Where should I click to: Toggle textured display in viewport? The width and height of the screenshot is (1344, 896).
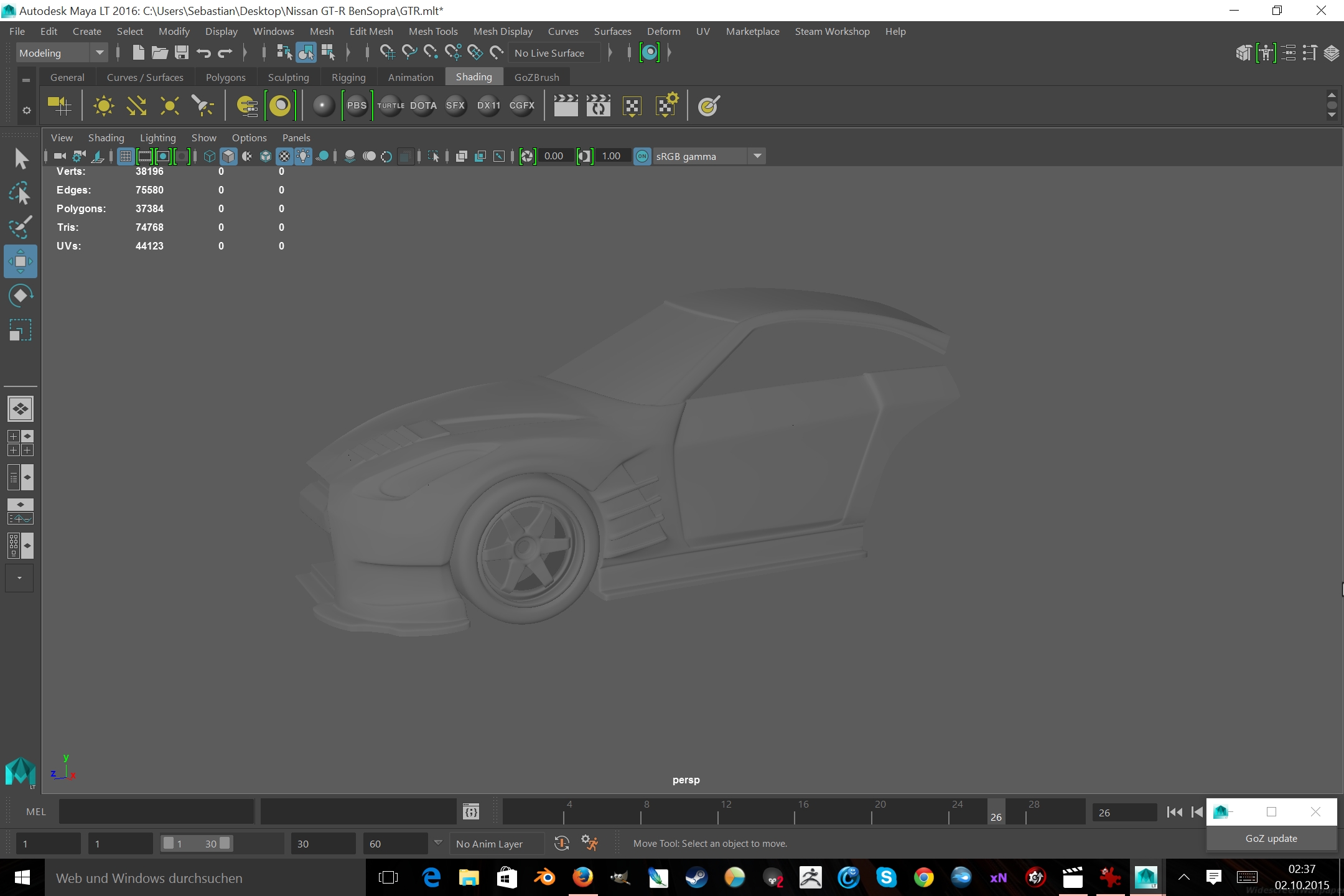coord(284,156)
